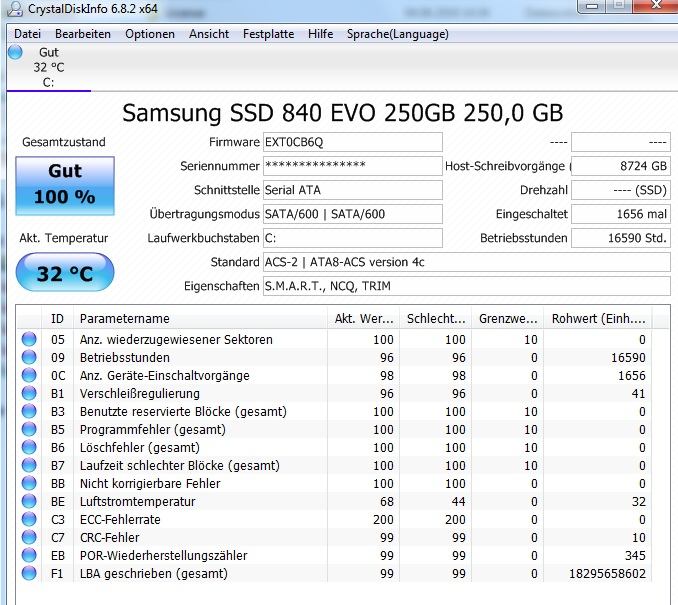Screen dimensions: 678x605
Task: Click the Gut 100 % health status button
Action: click(x=65, y=186)
